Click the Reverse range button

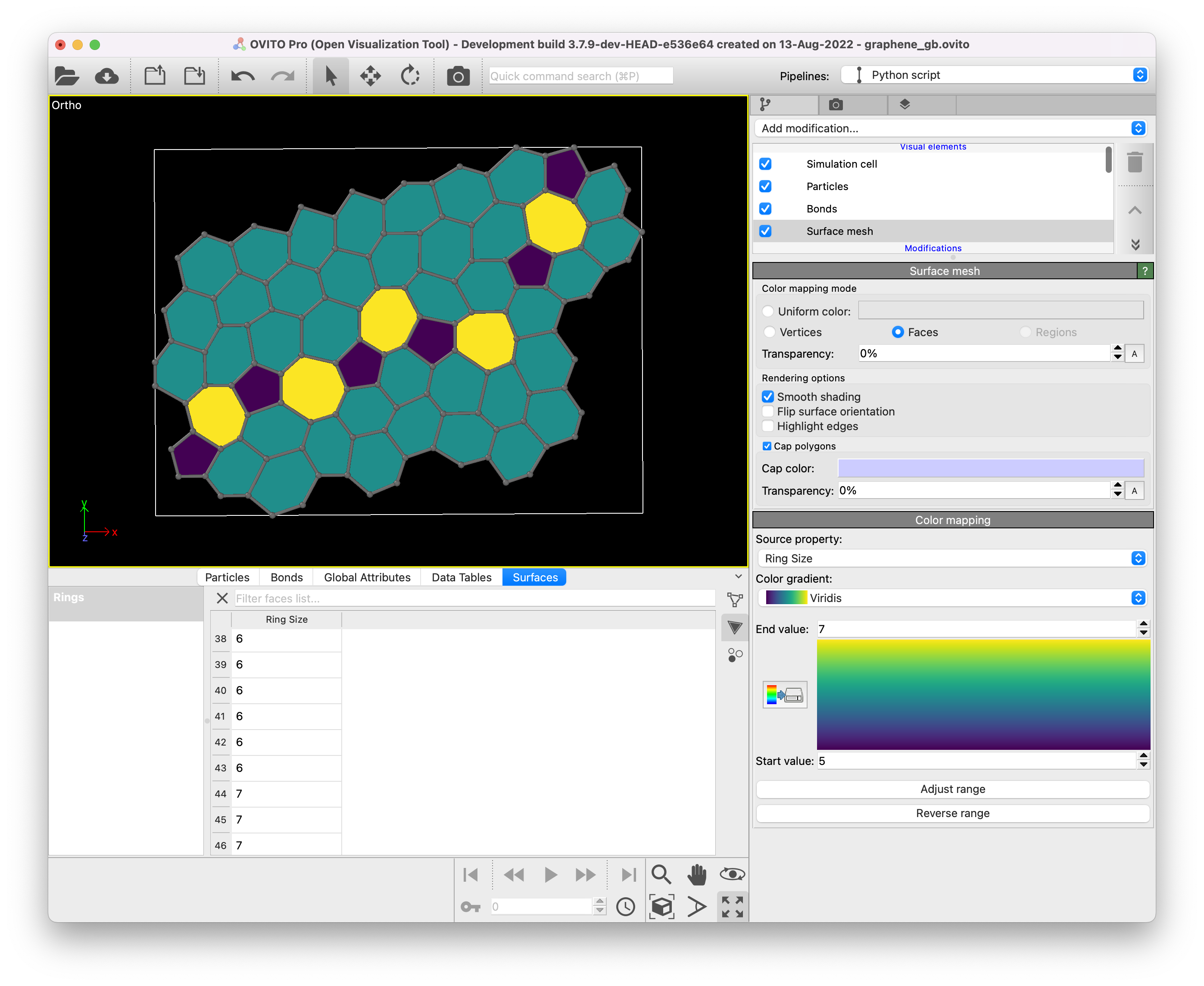(952, 813)
